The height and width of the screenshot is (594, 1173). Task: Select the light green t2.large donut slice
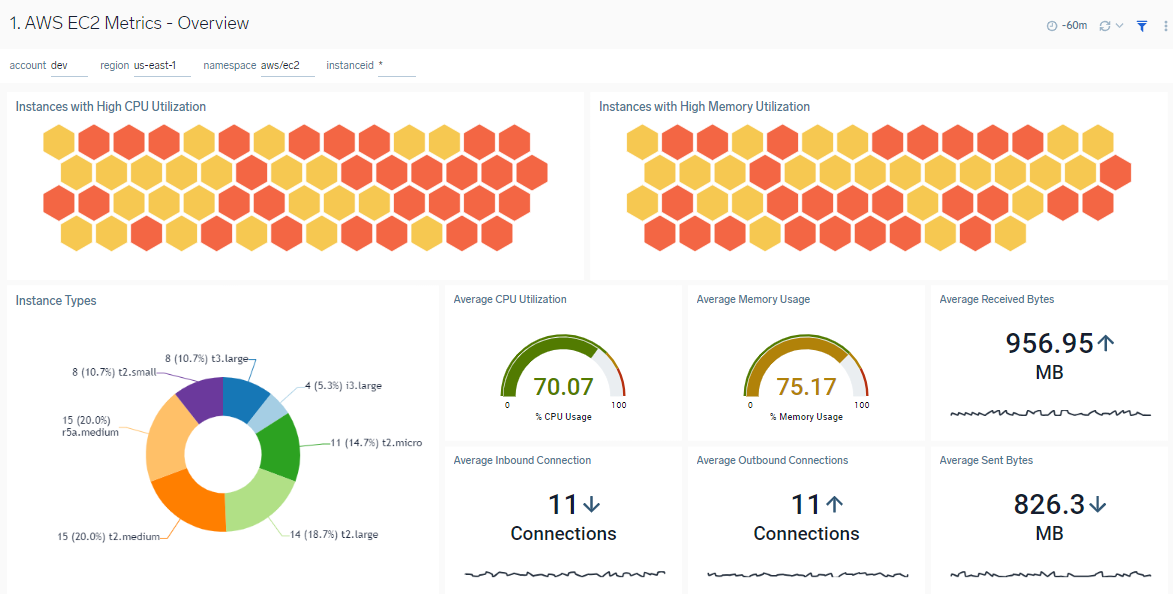[256, 503]
